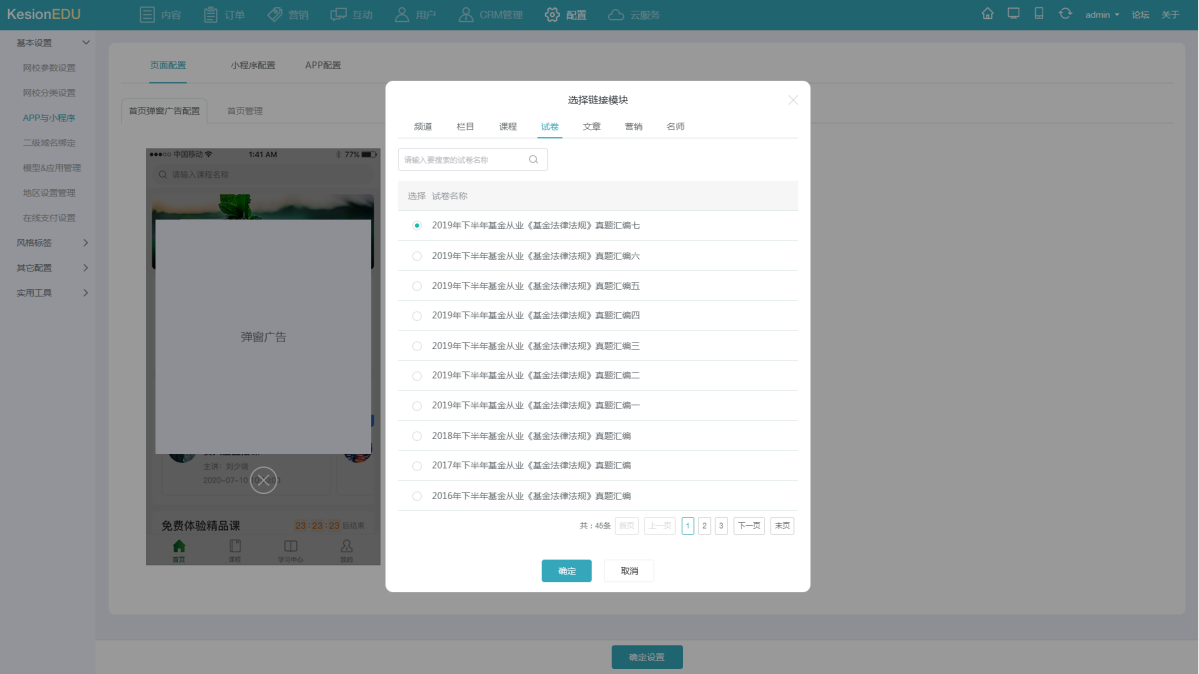Screen dimensions: 1199x674
Task: Switch to the 课程 tab in dialog
Action: (508, 127)
